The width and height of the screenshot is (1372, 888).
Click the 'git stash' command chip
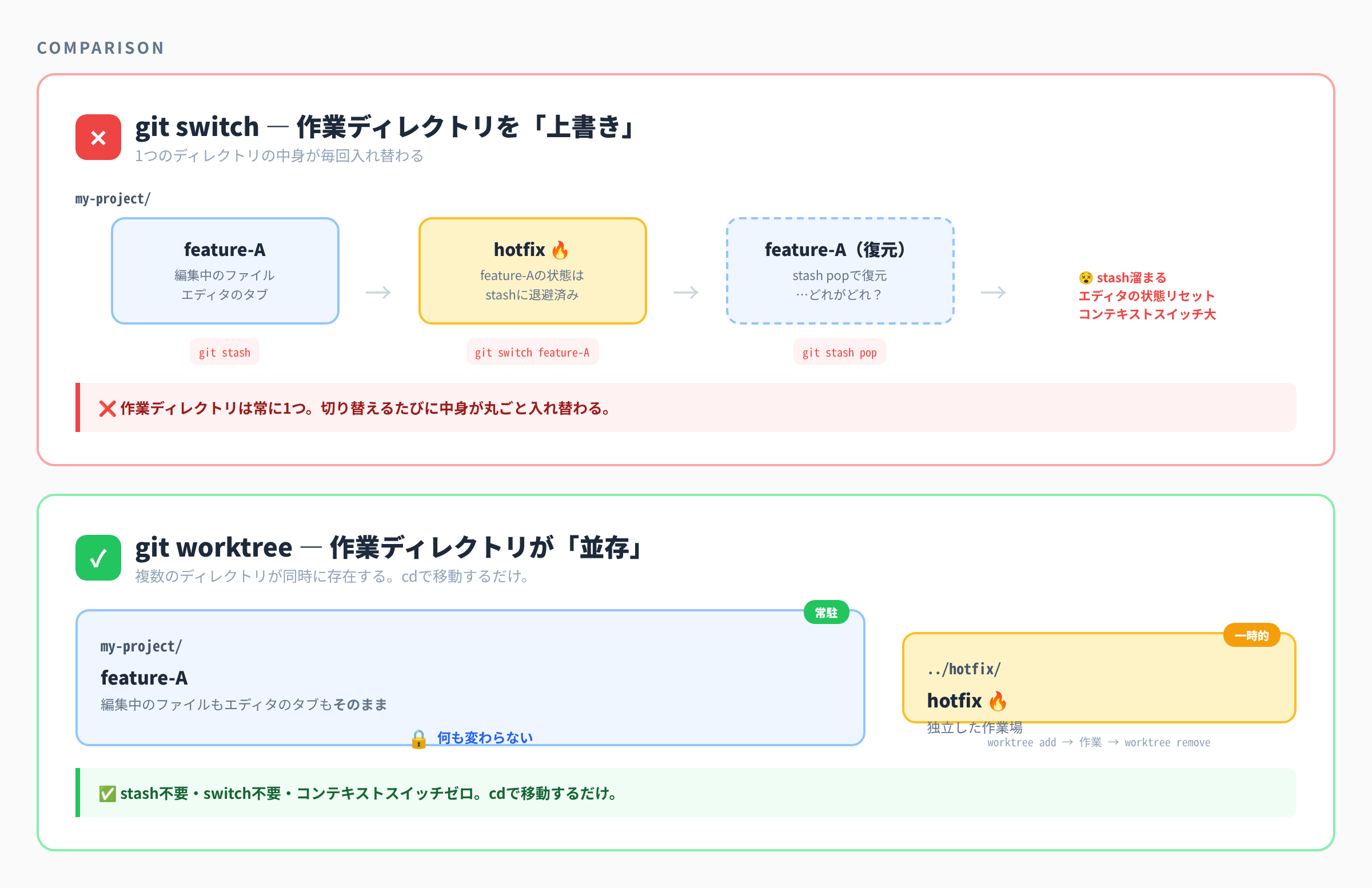click(x=224, y=351)
